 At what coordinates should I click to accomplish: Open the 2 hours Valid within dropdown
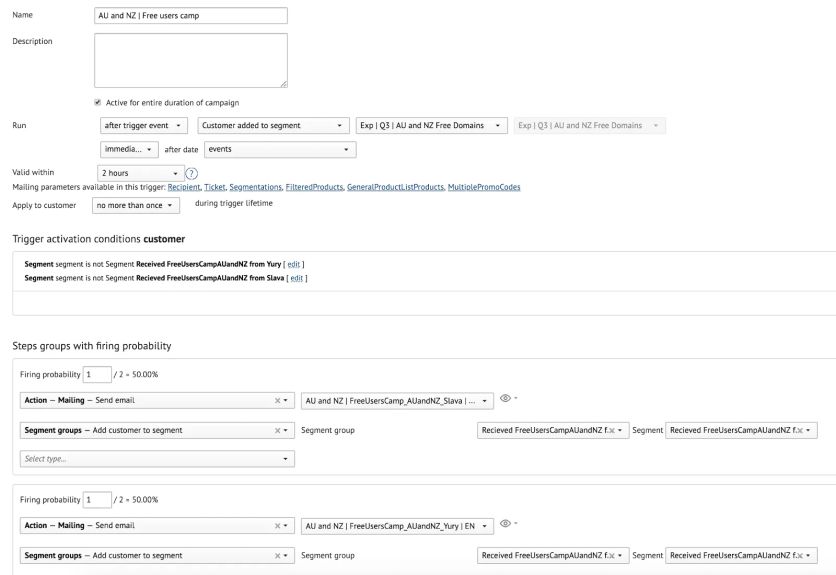tap(141, 173)
